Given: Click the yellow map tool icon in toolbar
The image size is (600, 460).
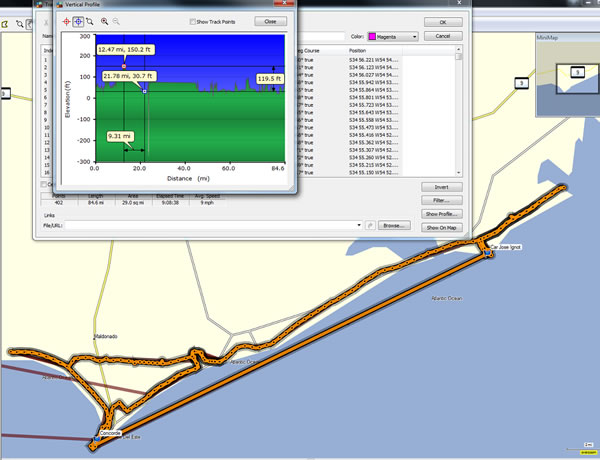Looking at the screenshot, I should 5,24.
